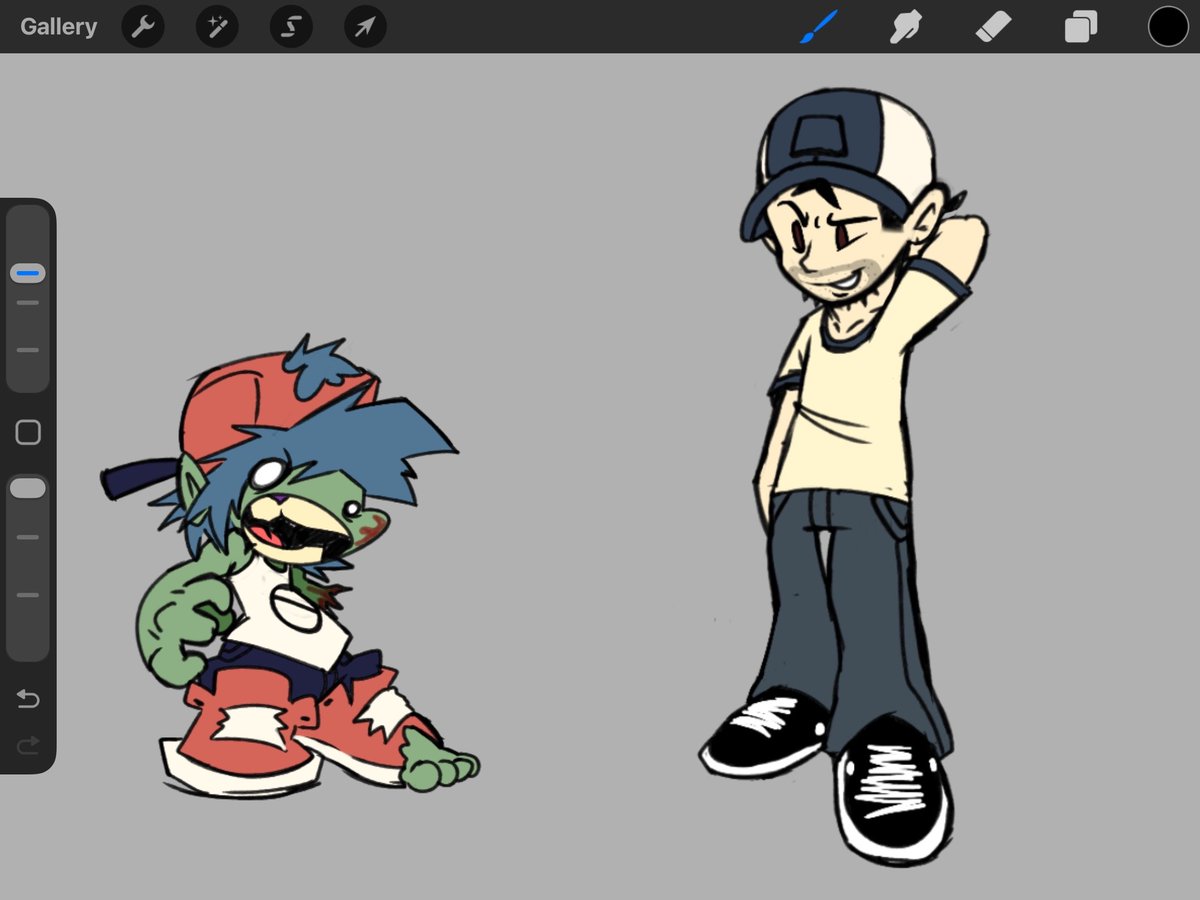Select the Eraser tool

[x=991, y=27]
